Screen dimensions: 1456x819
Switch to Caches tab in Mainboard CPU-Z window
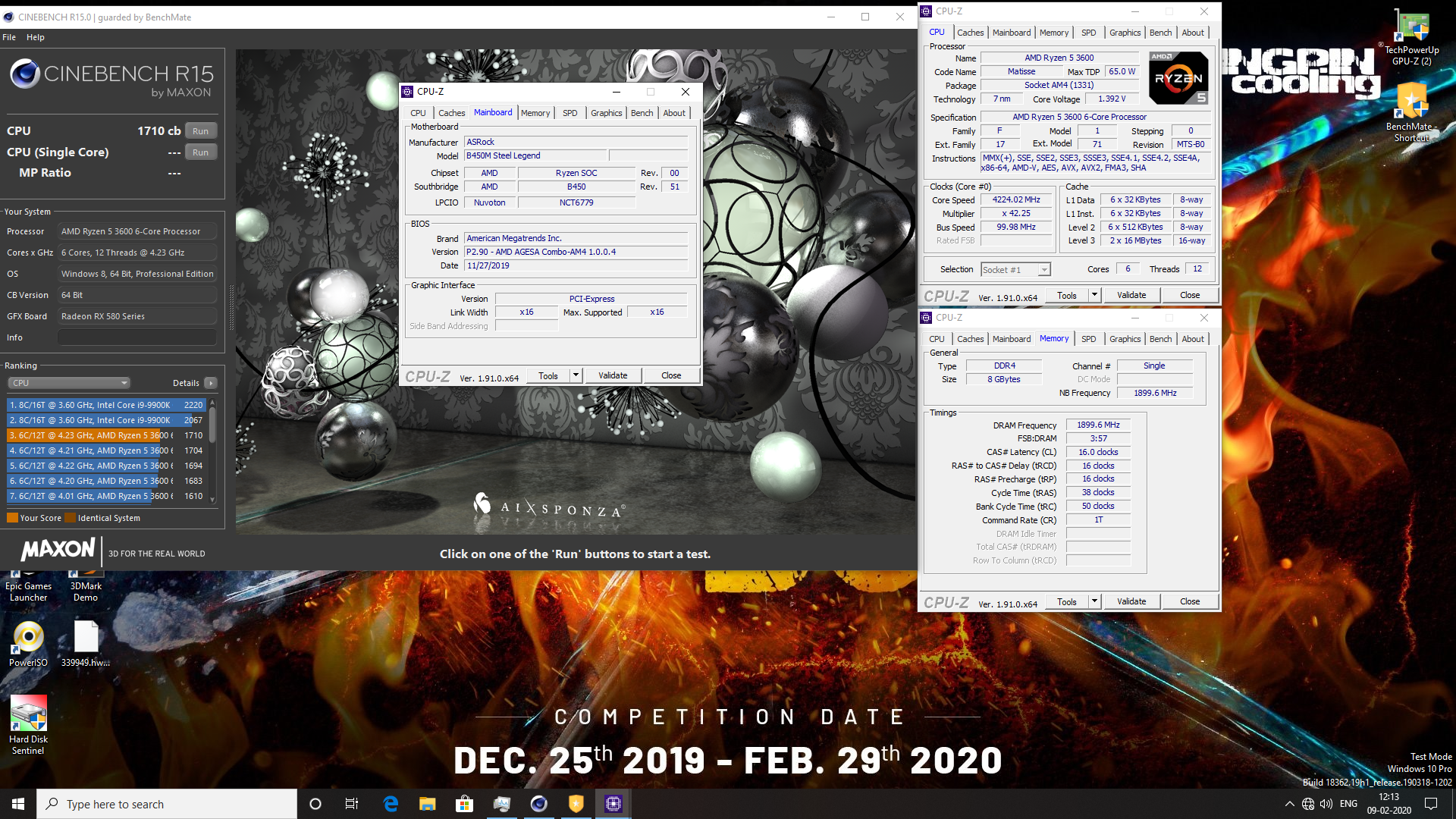452,113
